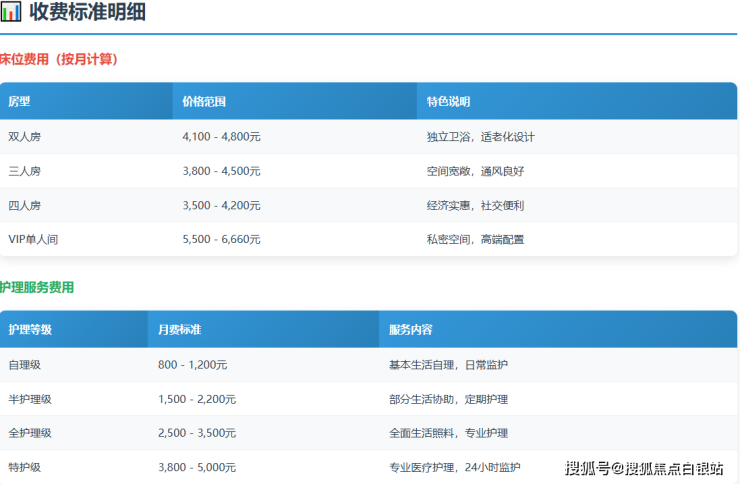Screen dimensions: 740x484
Task: Click the 三人房 price 3,800 - 4,500元
Action: pyautogui.click(x=221, y=171)
